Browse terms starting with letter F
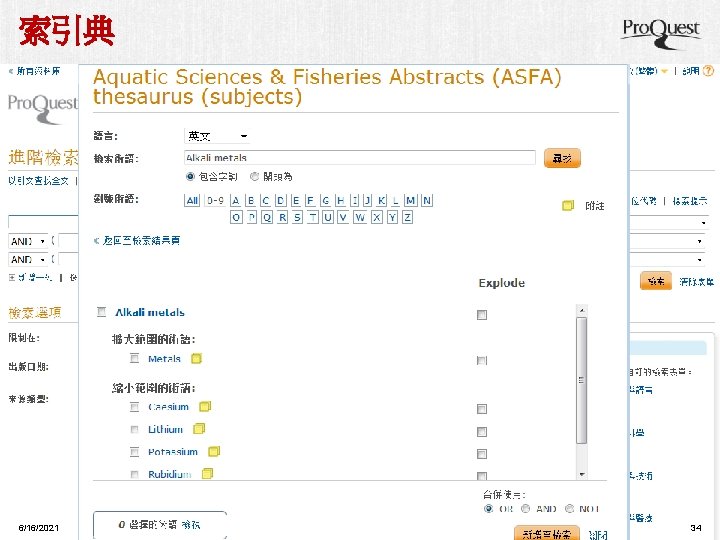 click(x=310, y=200)
